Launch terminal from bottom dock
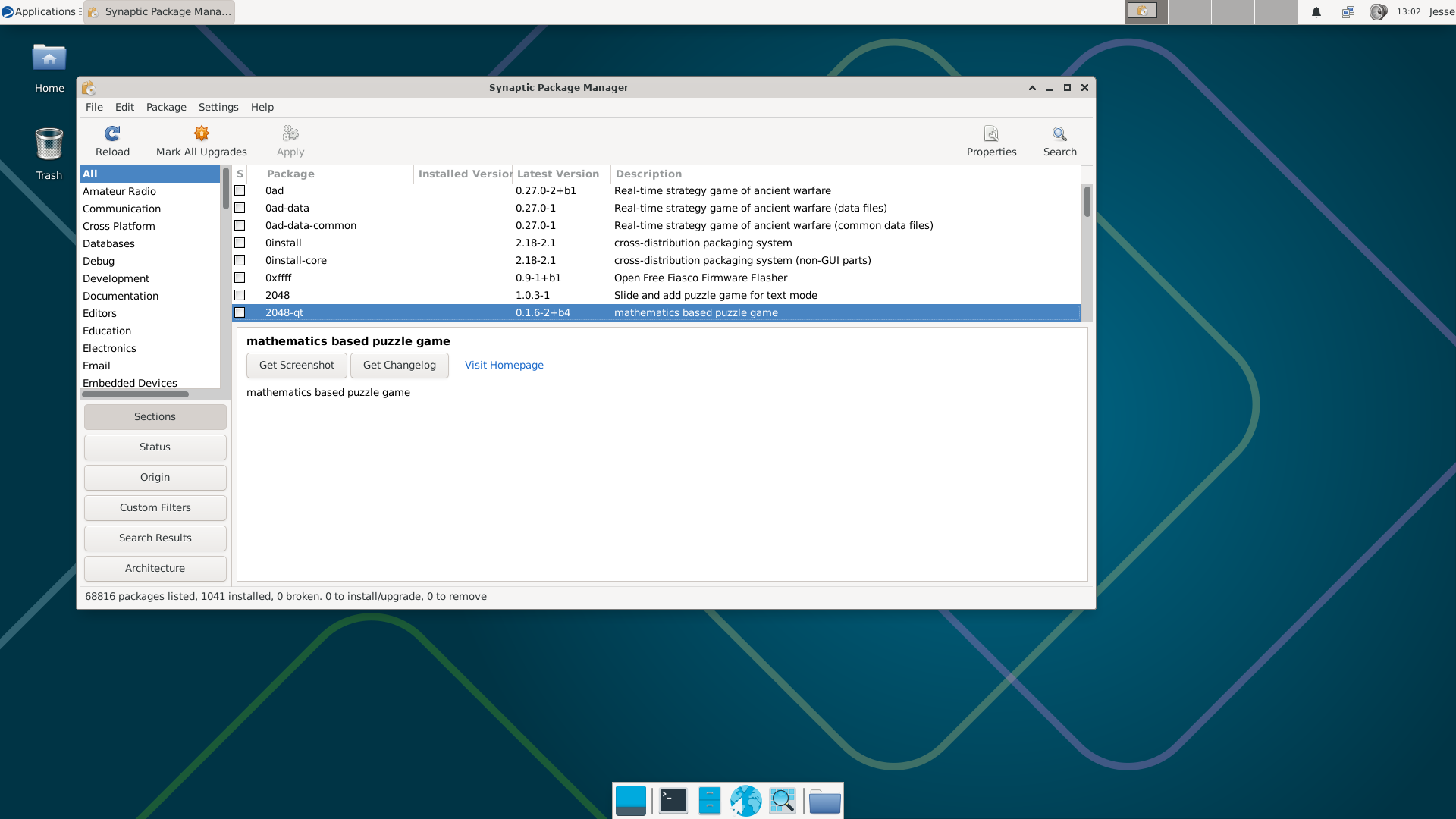Image resolution: width=1456 pixels, height=819 pixels. (x=673, y=801)
